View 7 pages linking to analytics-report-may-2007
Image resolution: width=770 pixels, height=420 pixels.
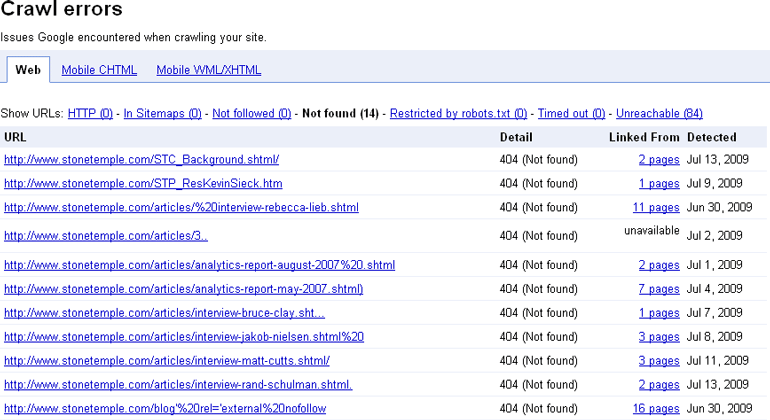(659, 289)
